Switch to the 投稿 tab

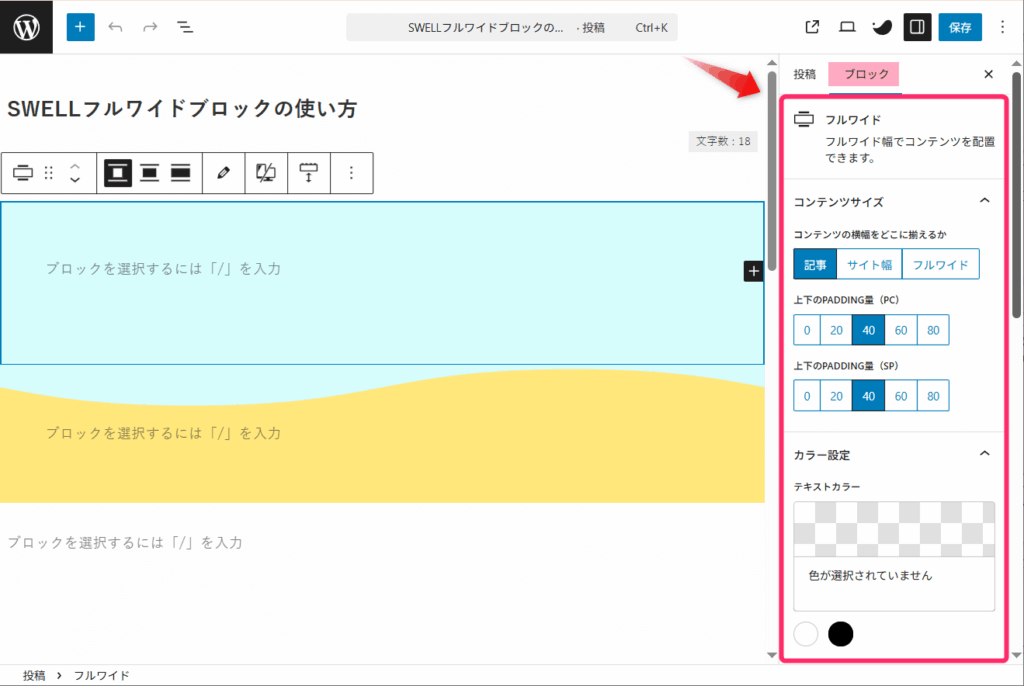[x=805, y=74]
